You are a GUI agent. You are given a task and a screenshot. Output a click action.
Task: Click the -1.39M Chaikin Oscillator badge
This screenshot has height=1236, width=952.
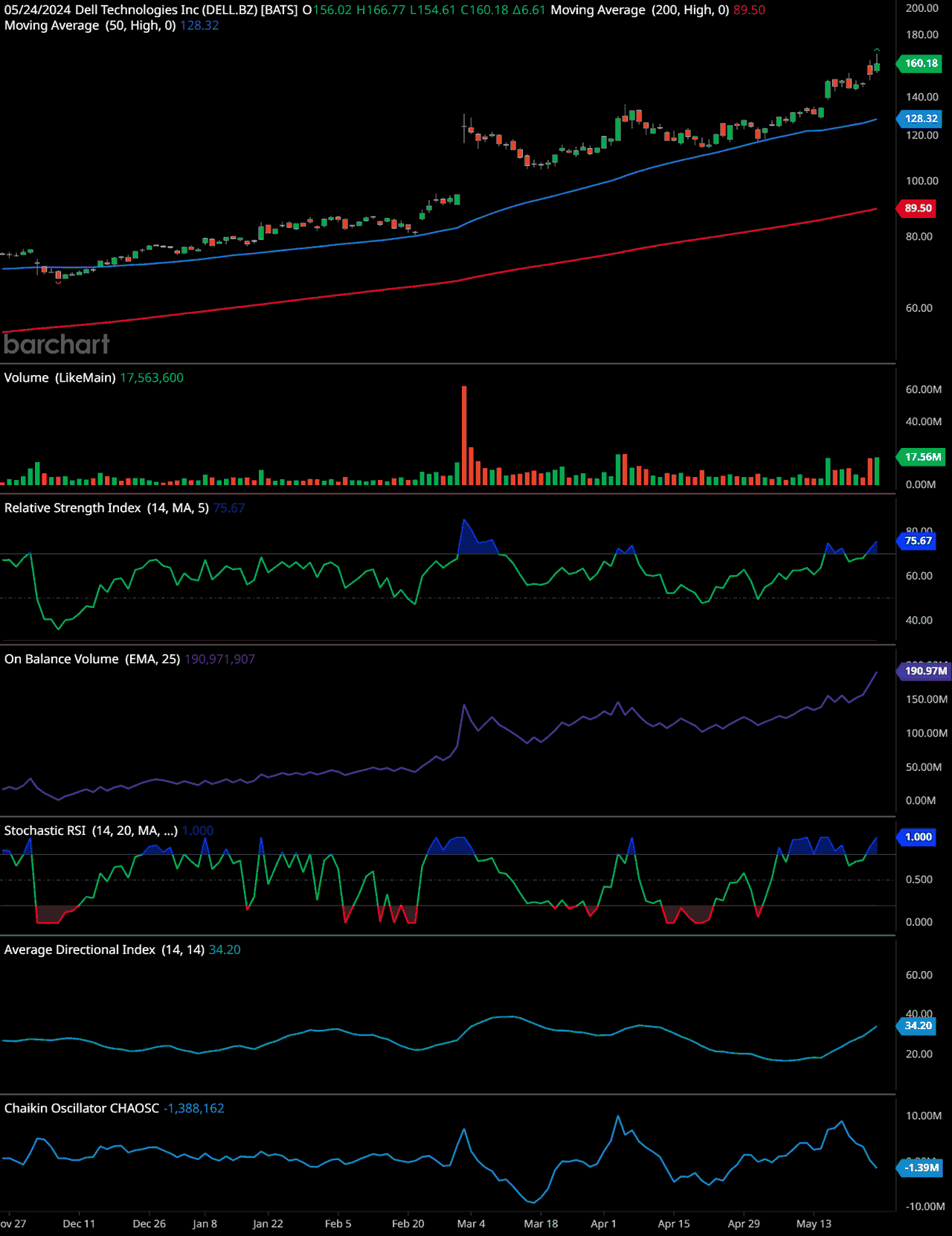pyautogui.click(x=921, y=1168)
